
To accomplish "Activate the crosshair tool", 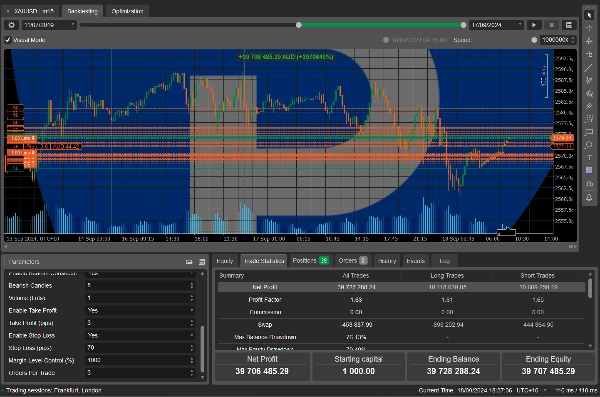I will coord(589,28).
